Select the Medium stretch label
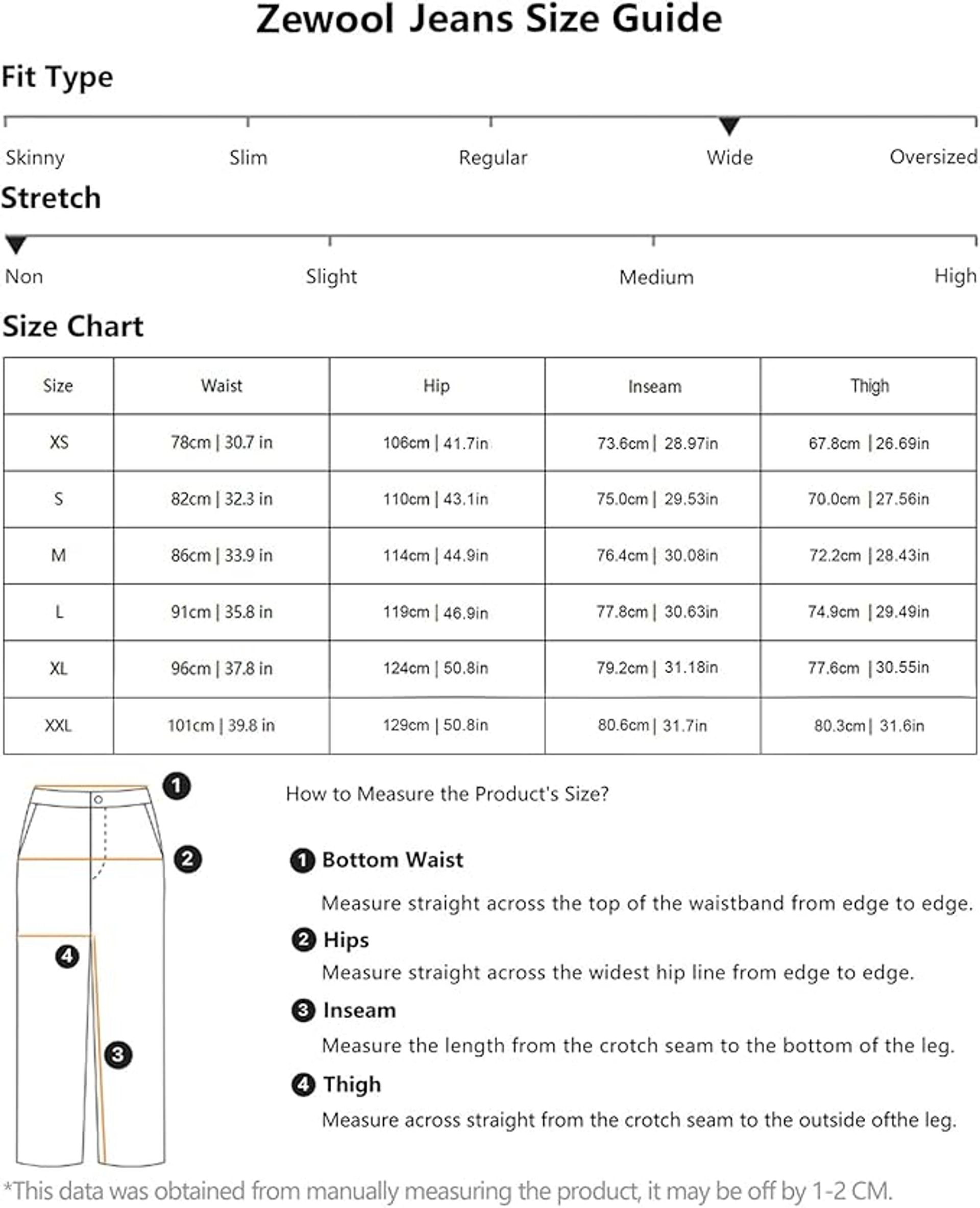 tap(656, 277)
